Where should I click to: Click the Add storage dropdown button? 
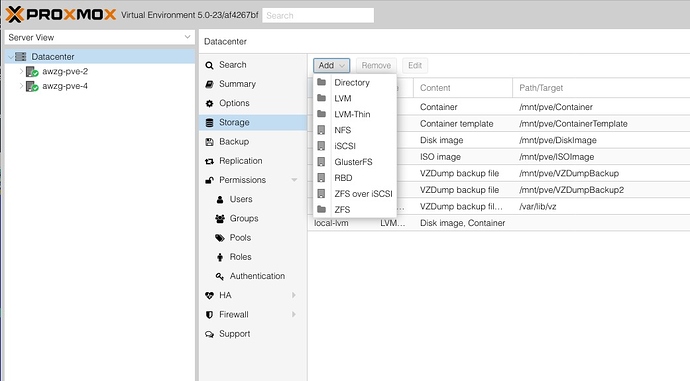pyautogui.click(x=332, y=66)
